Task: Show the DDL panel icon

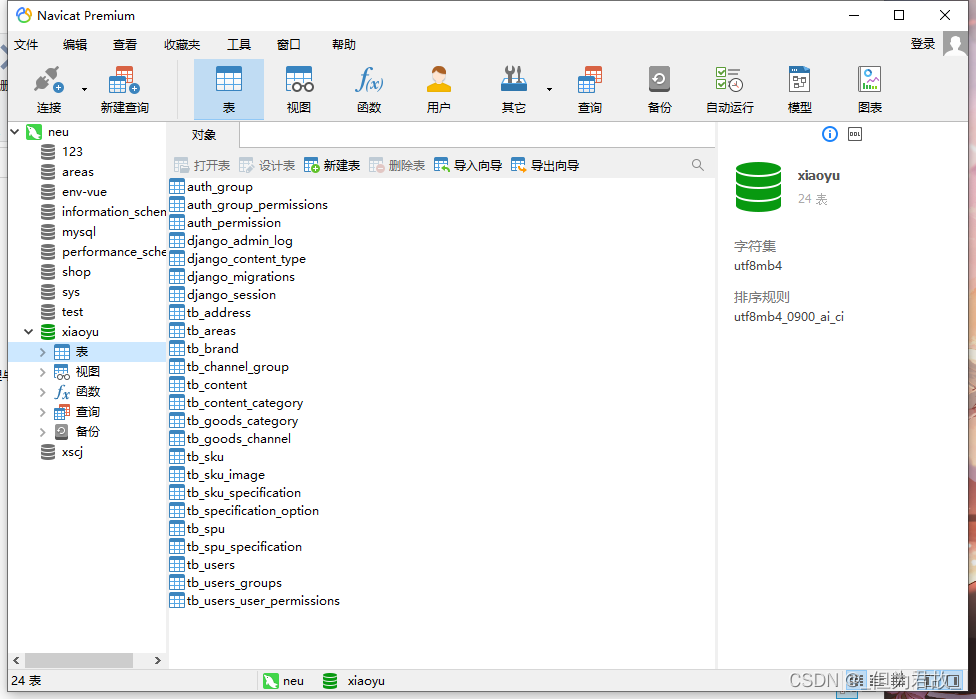Action: tap(855, 134)
